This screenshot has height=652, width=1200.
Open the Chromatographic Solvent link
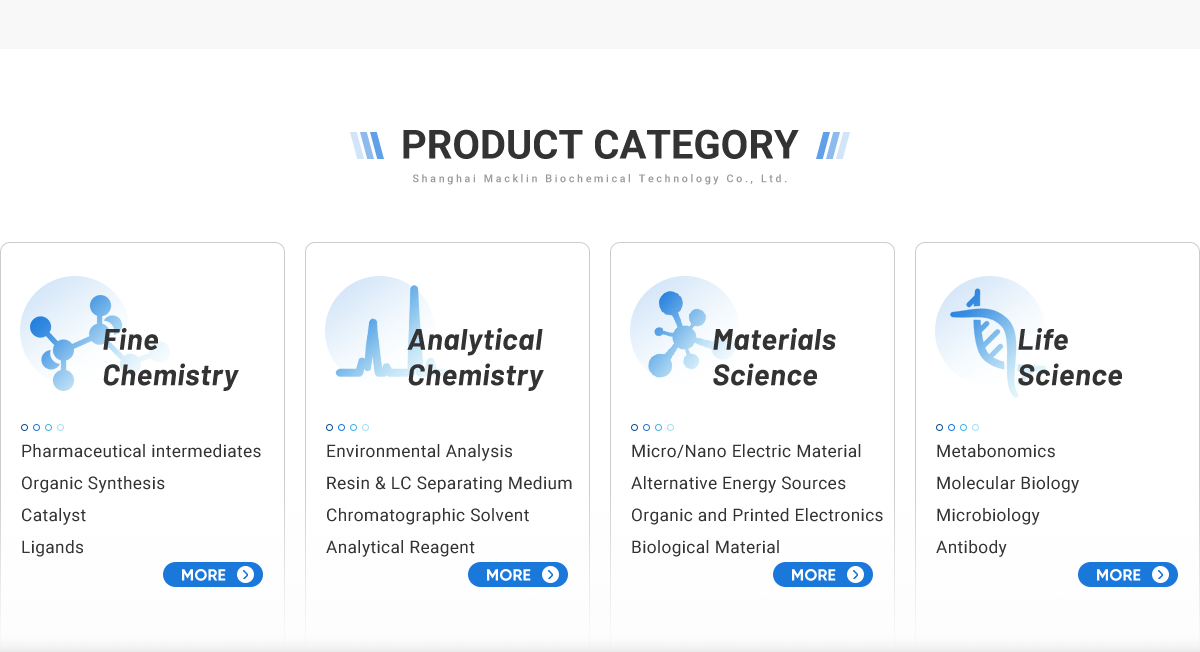tap(427, 516)
